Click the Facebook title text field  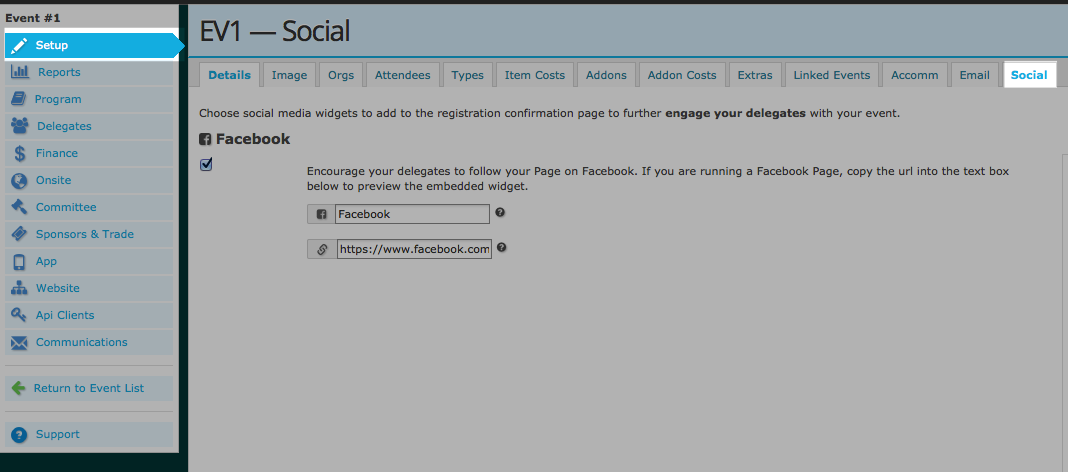pyautogui.click(x=412, y=214)
